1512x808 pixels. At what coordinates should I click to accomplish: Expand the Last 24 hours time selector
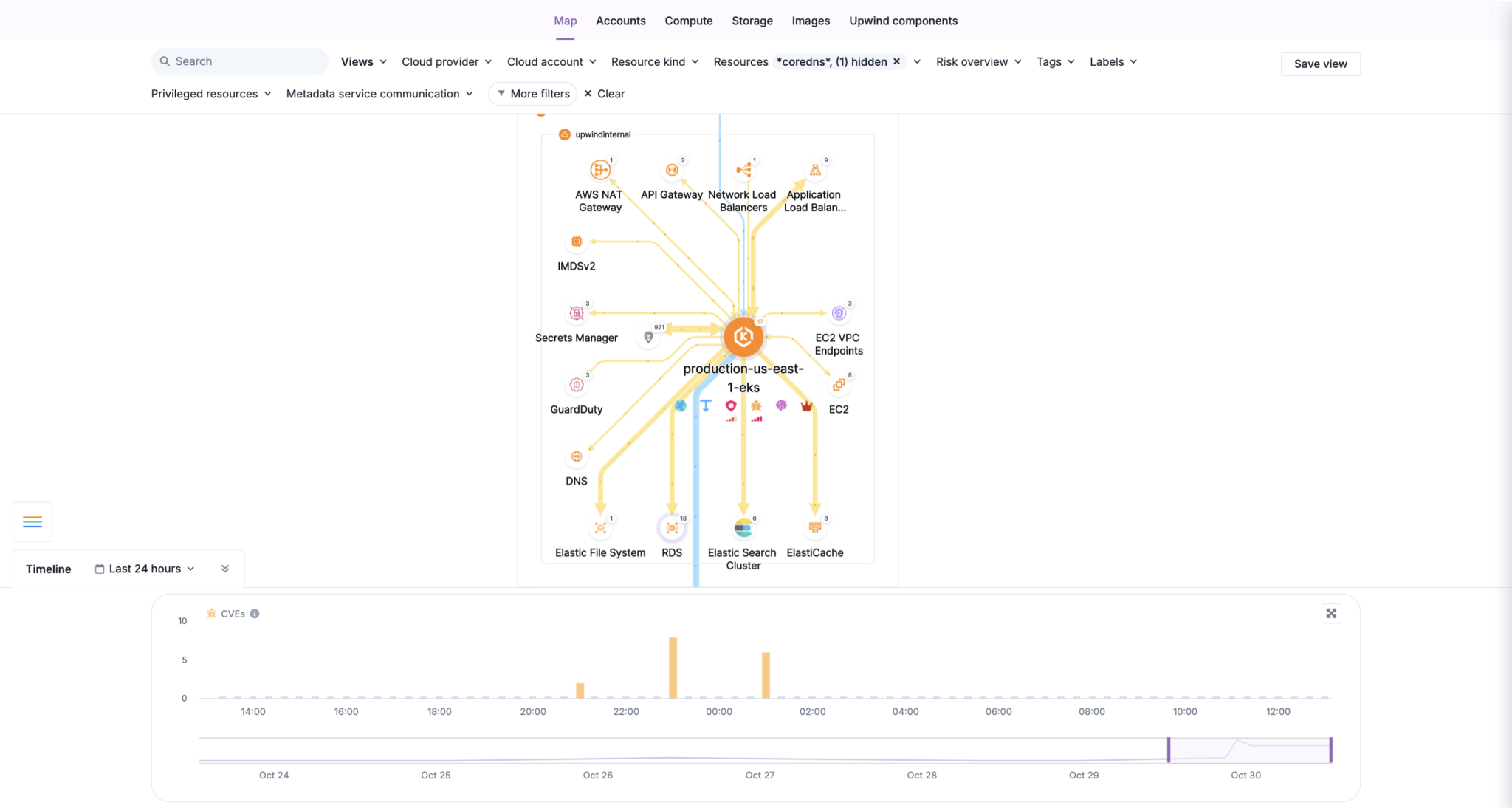click(145, 568)
